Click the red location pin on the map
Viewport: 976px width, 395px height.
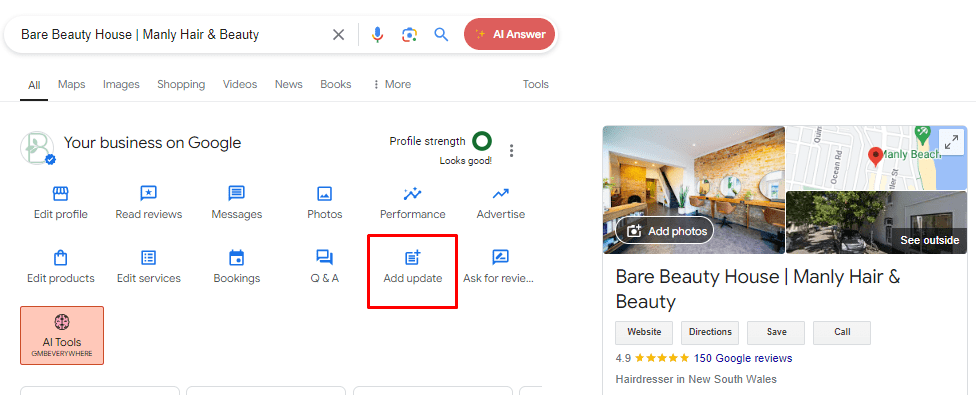(876, 157)
